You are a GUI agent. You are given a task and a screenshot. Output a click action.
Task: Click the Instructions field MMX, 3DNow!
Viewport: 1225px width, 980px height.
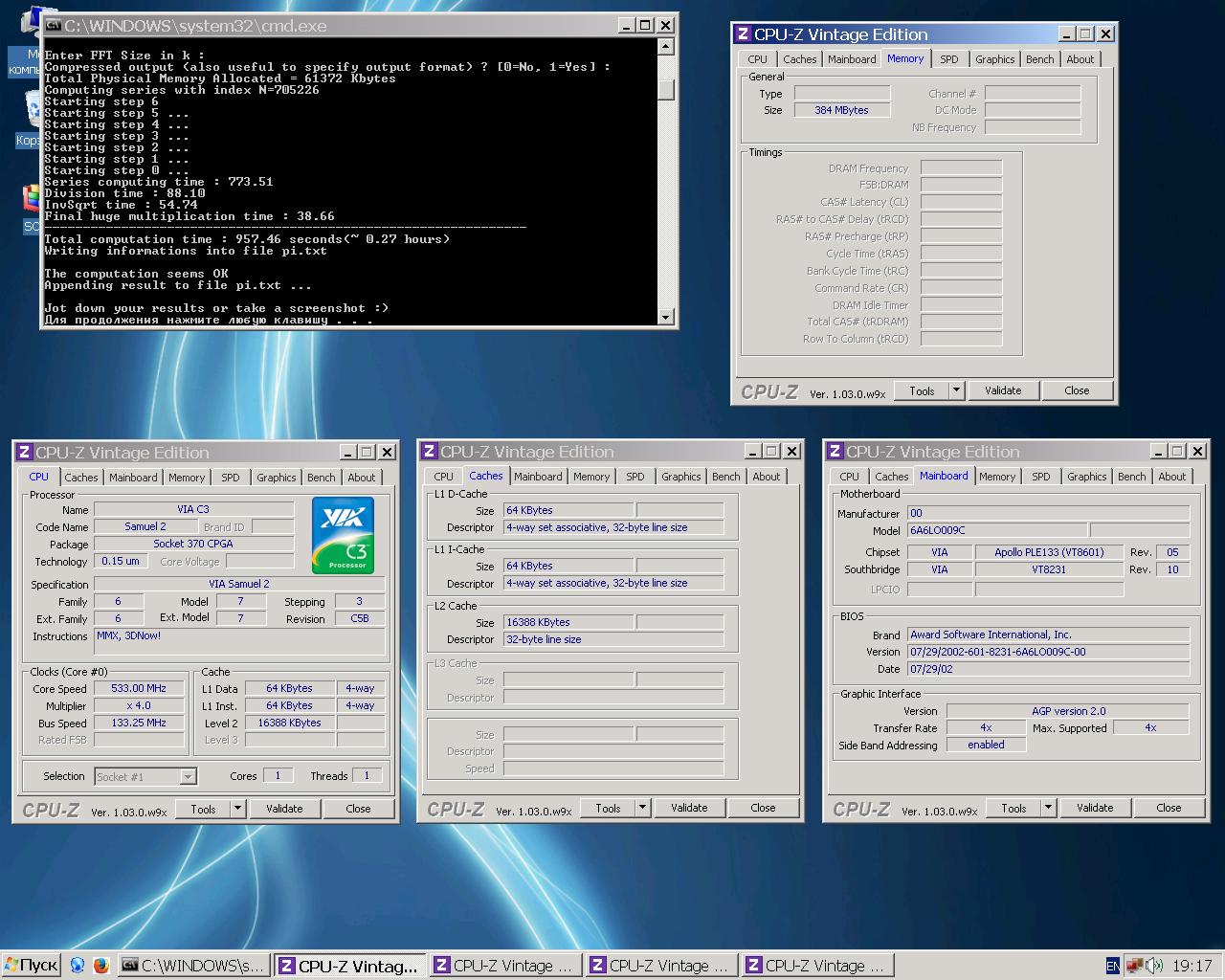tap(239, 641)
